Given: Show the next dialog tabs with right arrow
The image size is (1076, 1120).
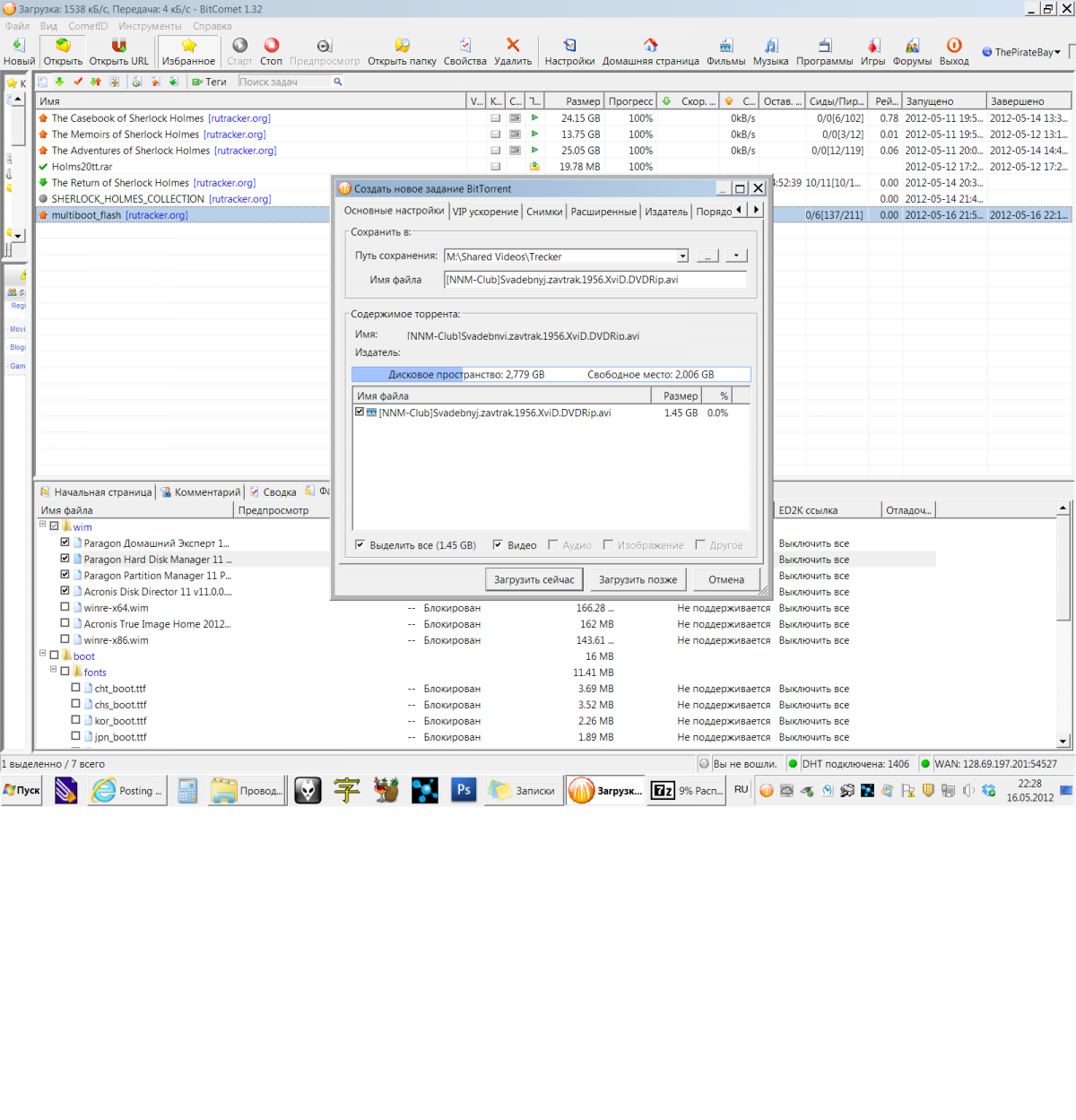Looking at the screenshot, I should [x=756, y=210].
